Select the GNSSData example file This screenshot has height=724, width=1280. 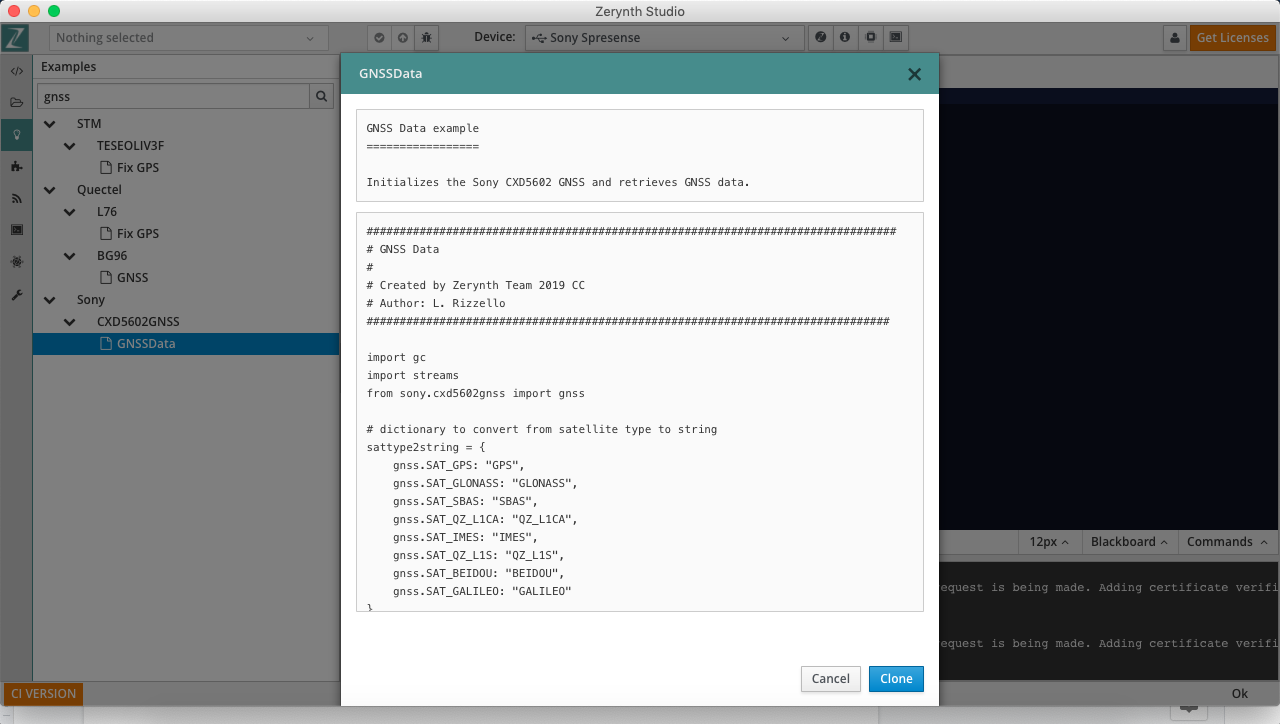click(186, 344)
